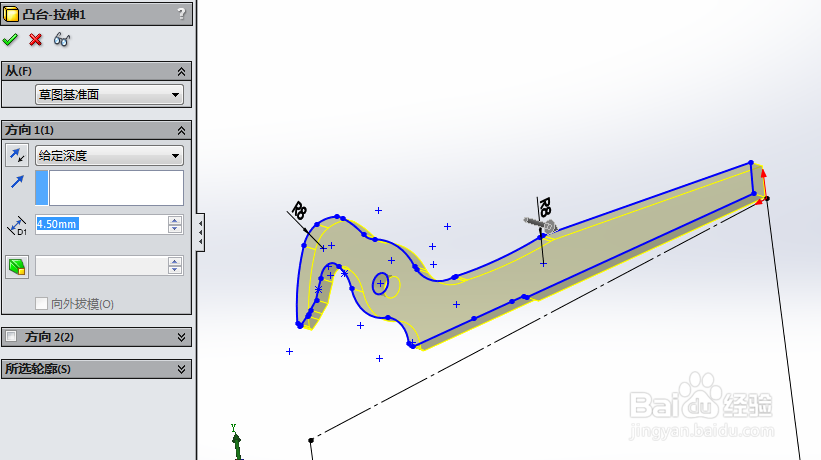Cancel extrude with red X

(x=36, y=40)
